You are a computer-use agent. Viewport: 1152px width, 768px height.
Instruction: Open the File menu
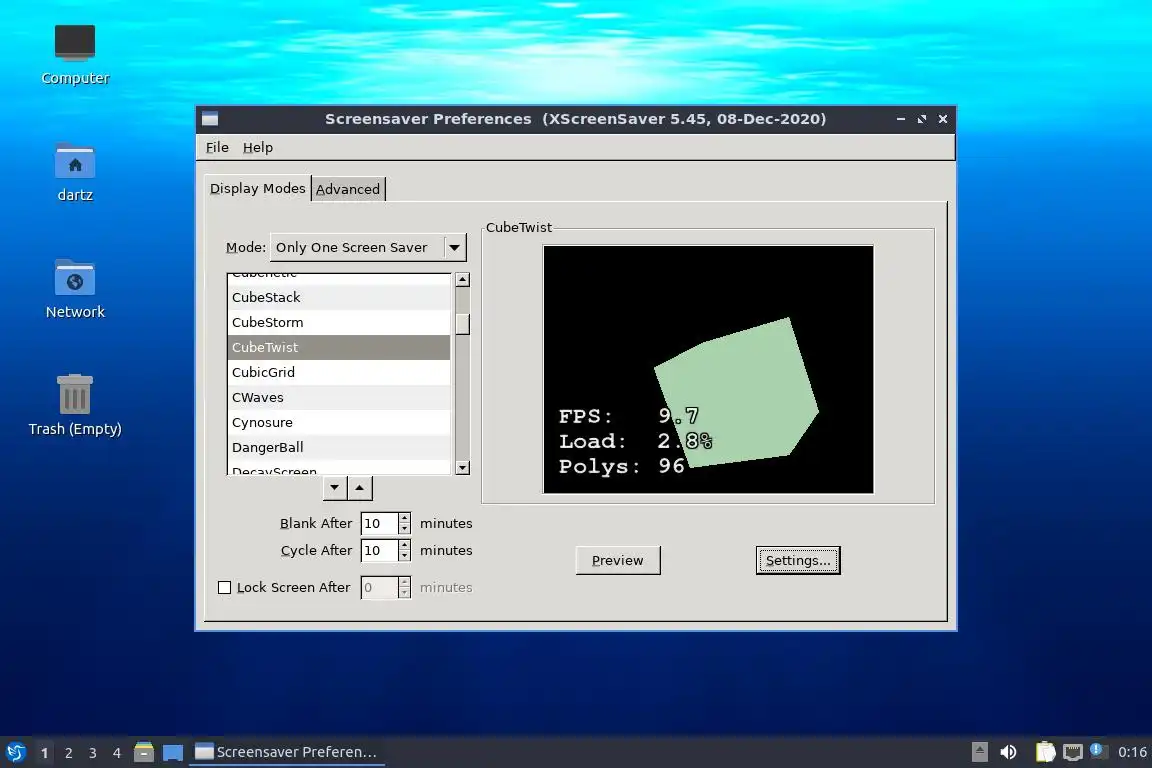[x=217, y=147]
